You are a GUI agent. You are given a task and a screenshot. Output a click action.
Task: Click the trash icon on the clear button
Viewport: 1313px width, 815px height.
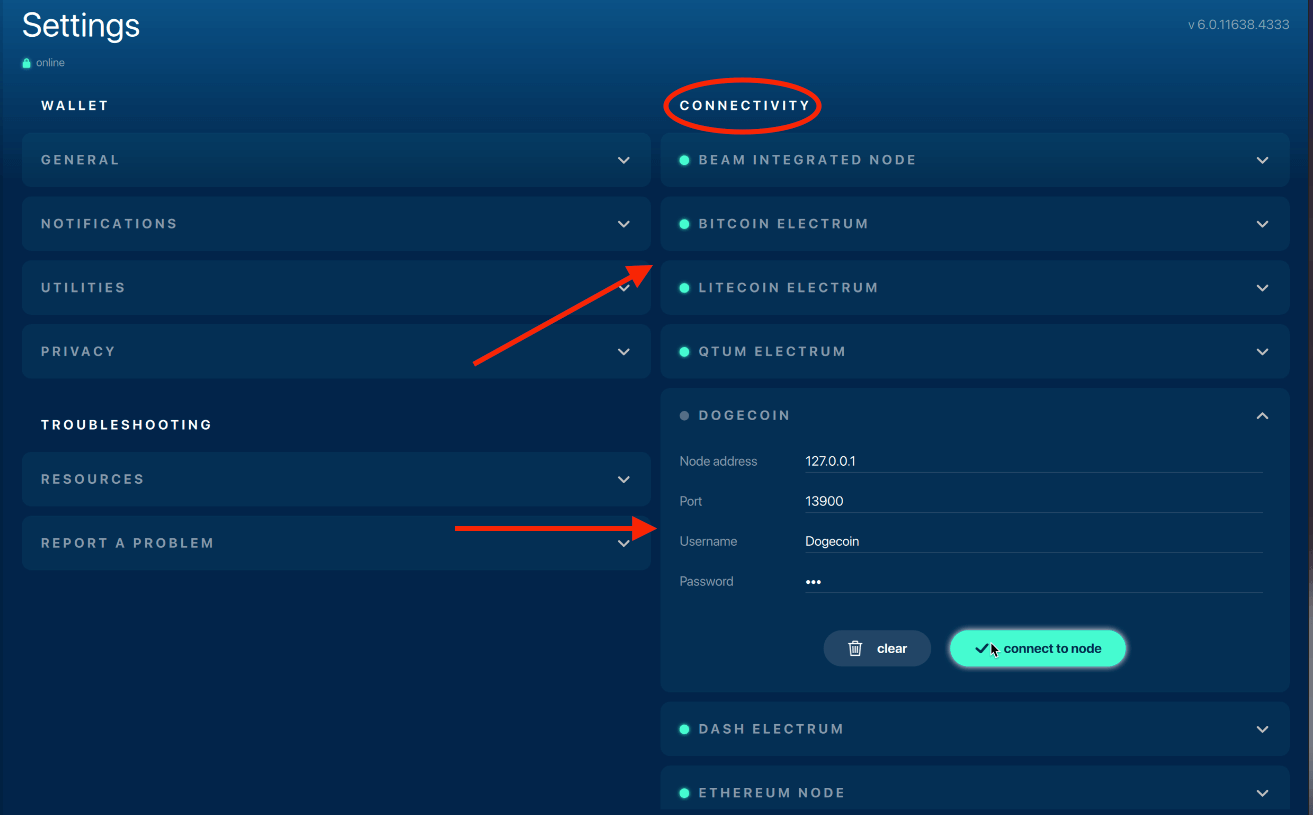(x=855, y=647)
